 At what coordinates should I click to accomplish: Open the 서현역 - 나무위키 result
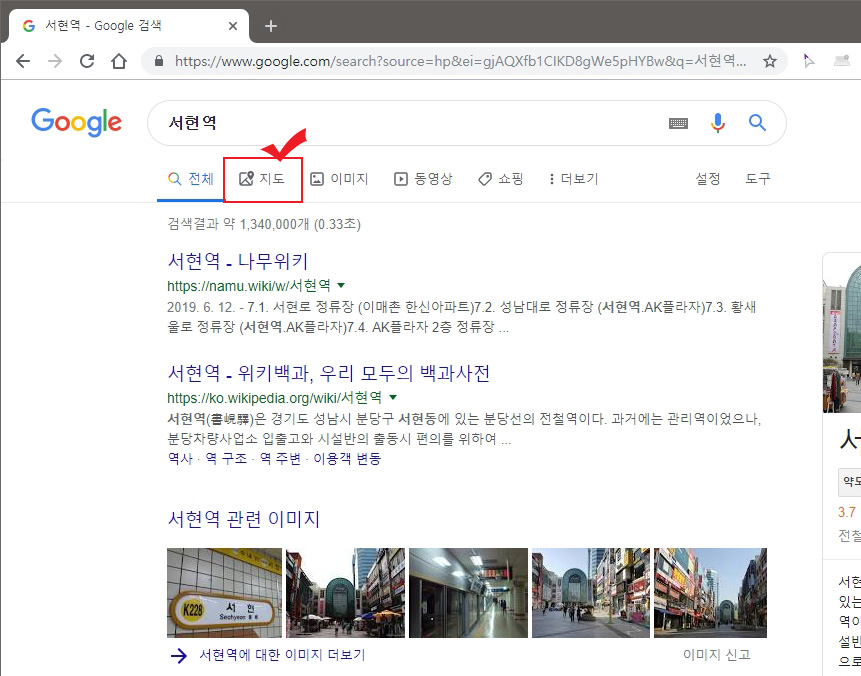point(238,261)
